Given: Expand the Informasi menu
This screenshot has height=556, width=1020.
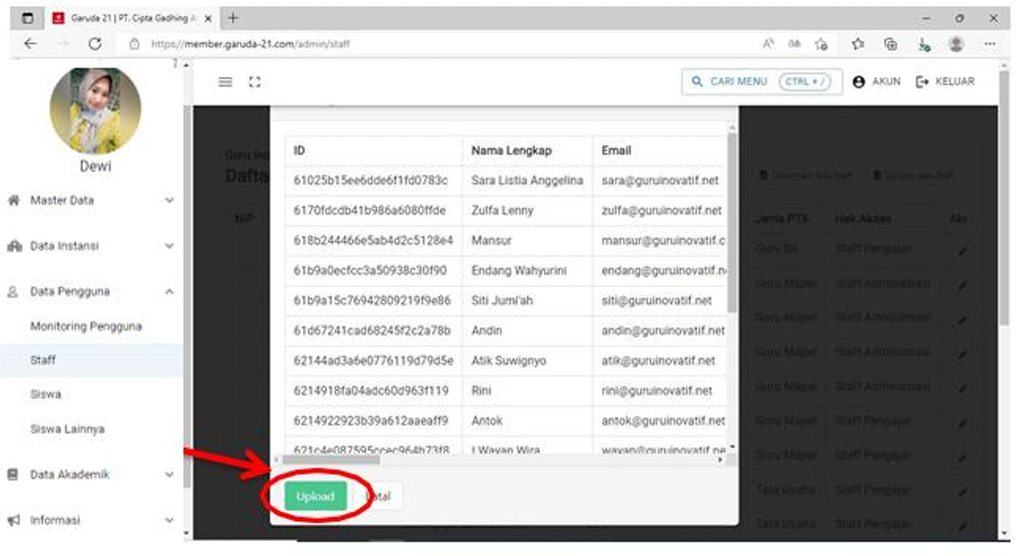Looking at the screenshot, I should pos(90,520).
